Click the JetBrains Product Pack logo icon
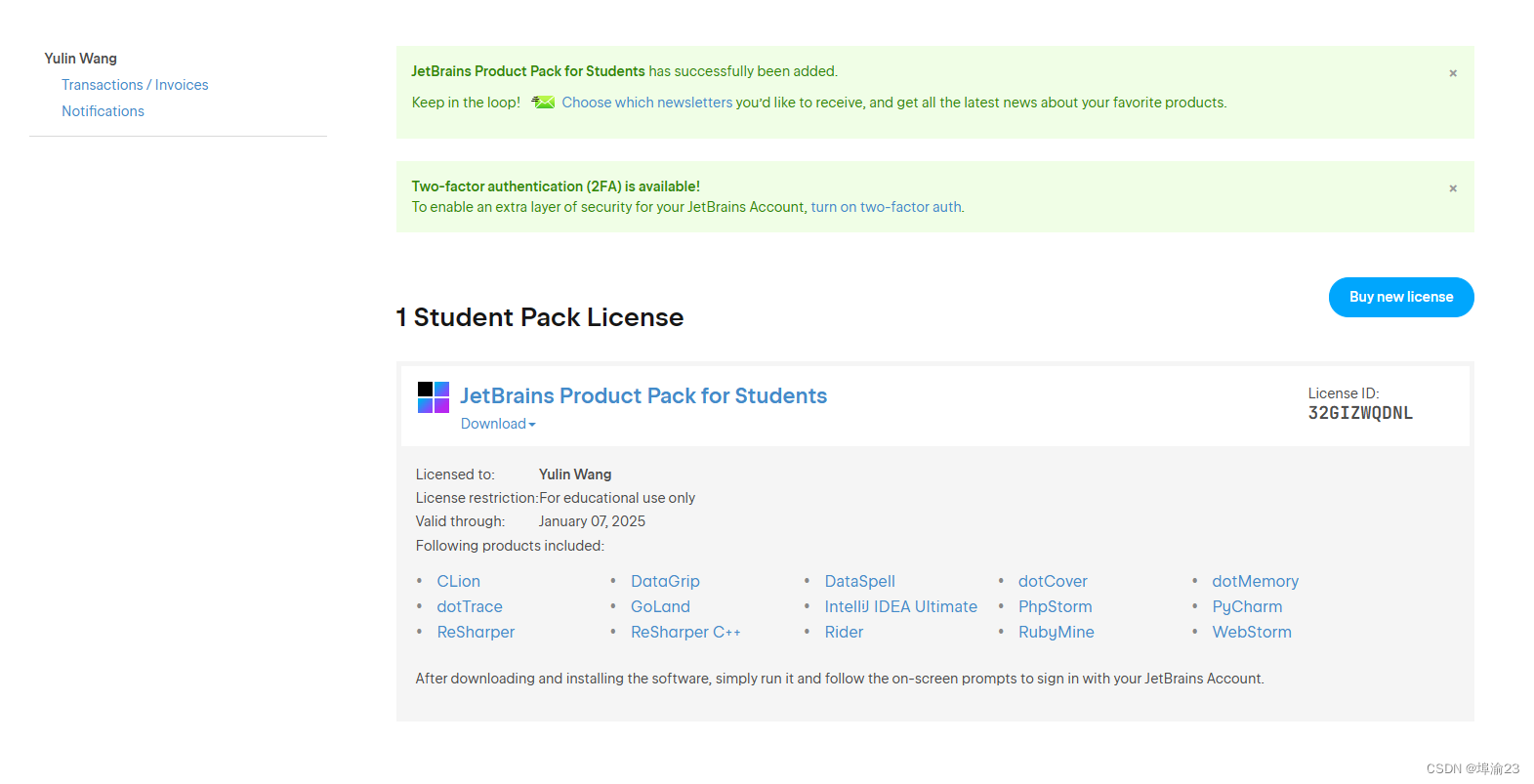Screen dimensions: 1534x784 pyautogui.click(x=434, y=397)
